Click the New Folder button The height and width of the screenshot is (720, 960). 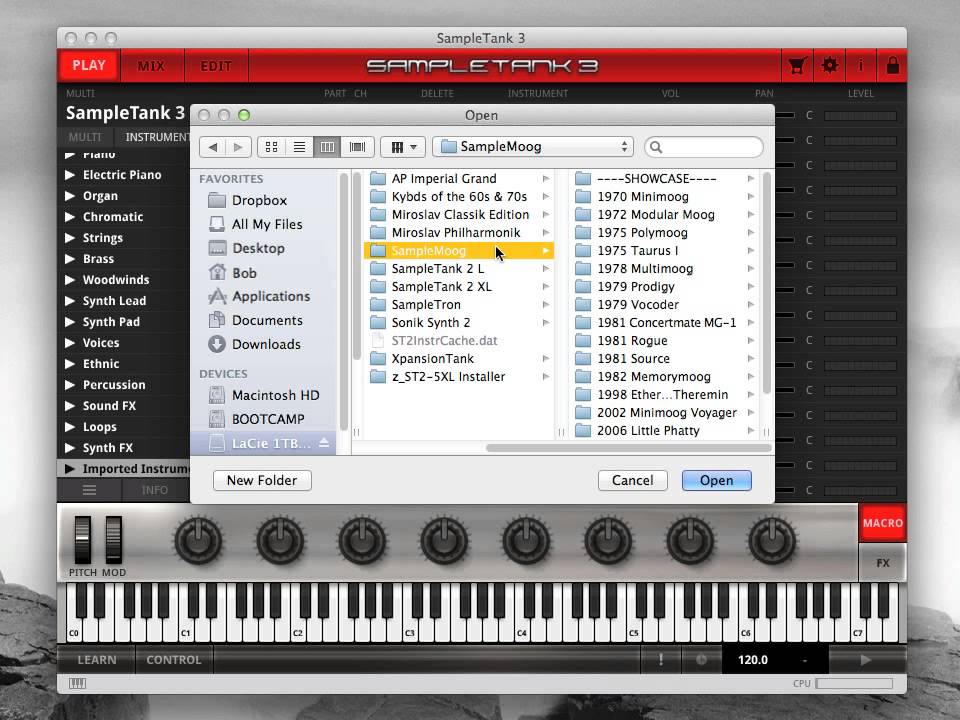[262, 481]
